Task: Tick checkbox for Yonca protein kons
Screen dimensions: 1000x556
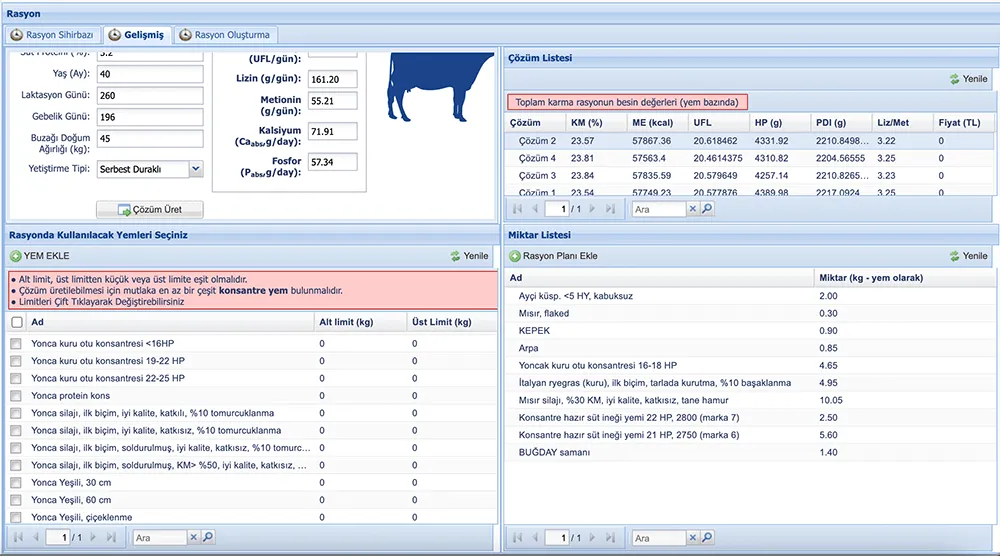Action: 16,395
